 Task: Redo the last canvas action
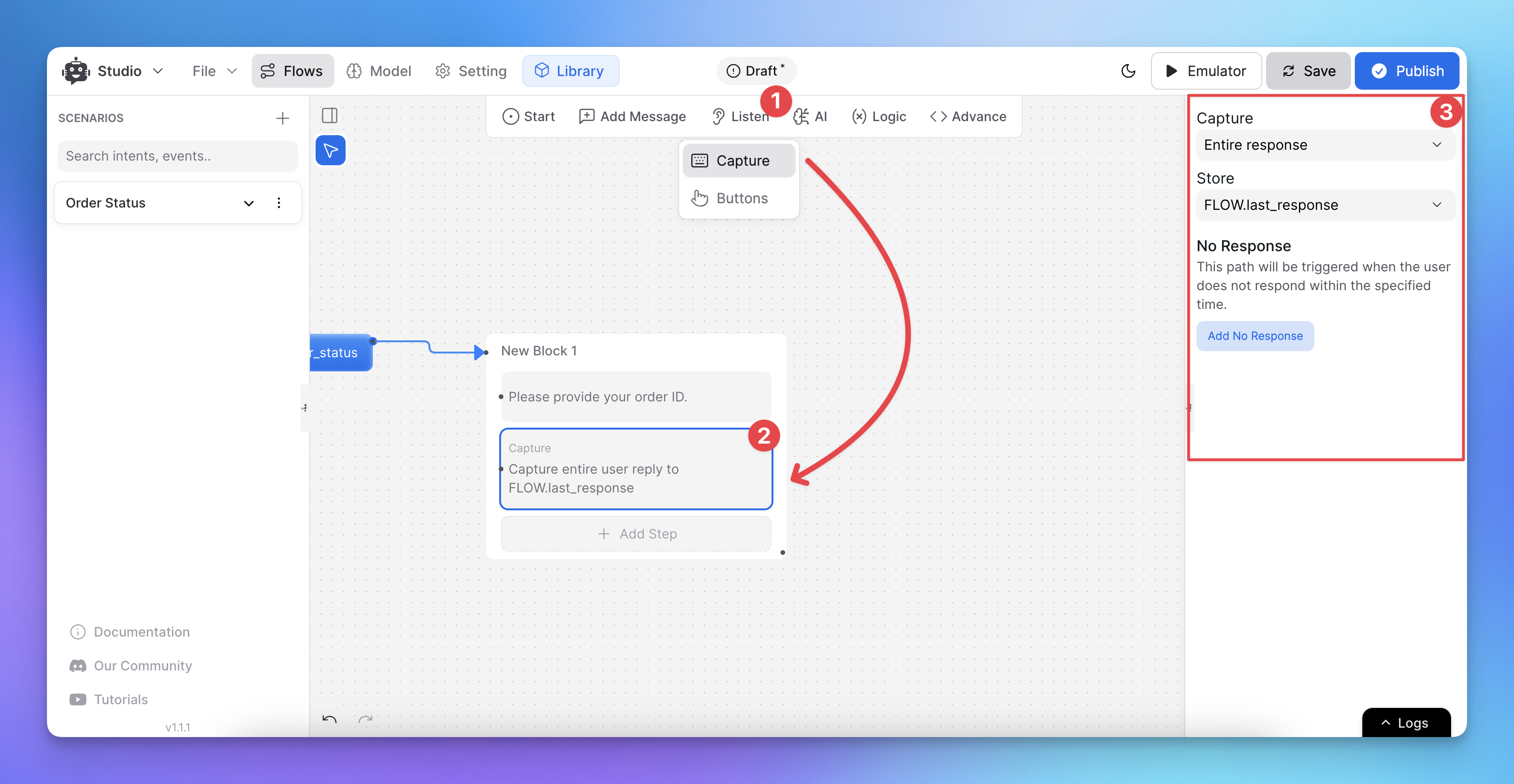pos(365,719)
